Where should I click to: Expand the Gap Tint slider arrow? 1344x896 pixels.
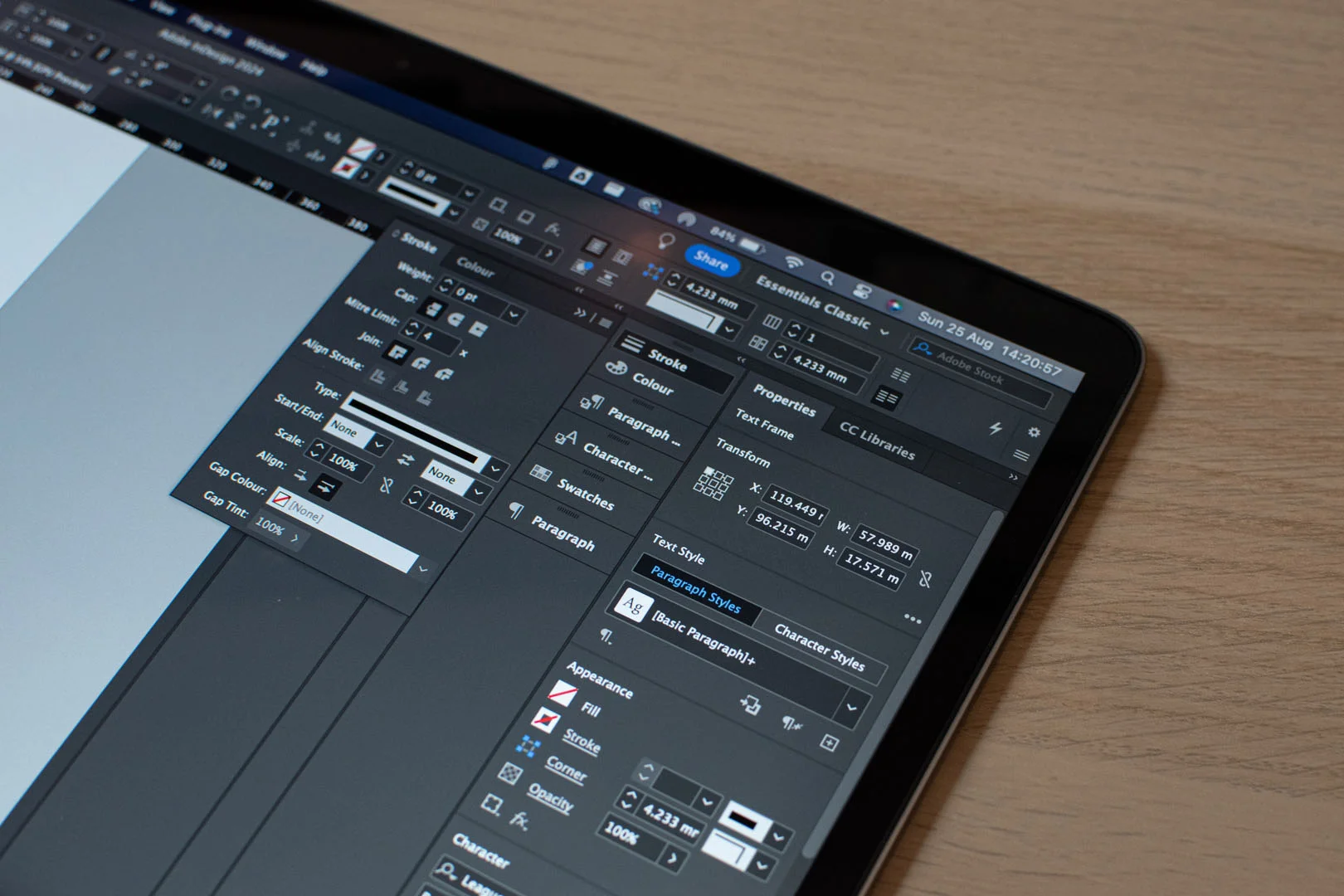pyautogui.click(x=295, y=538)
